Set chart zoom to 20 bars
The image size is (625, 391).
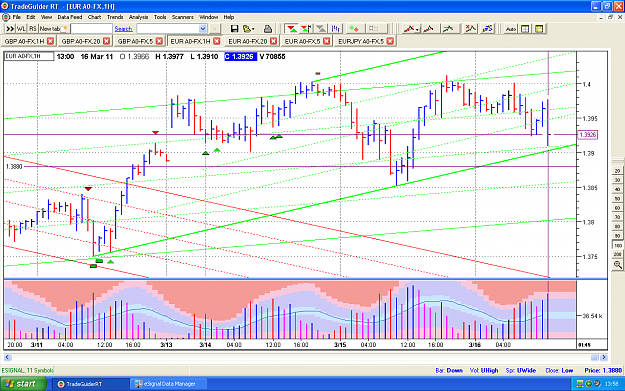pos(617,171)
